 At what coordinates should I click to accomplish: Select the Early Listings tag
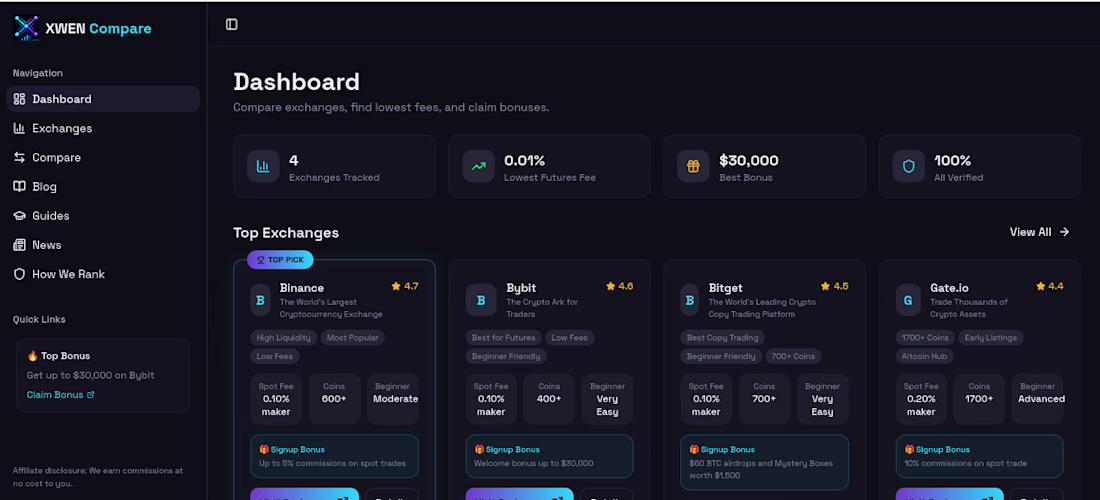pyautogui.click(x=991, y=337)
